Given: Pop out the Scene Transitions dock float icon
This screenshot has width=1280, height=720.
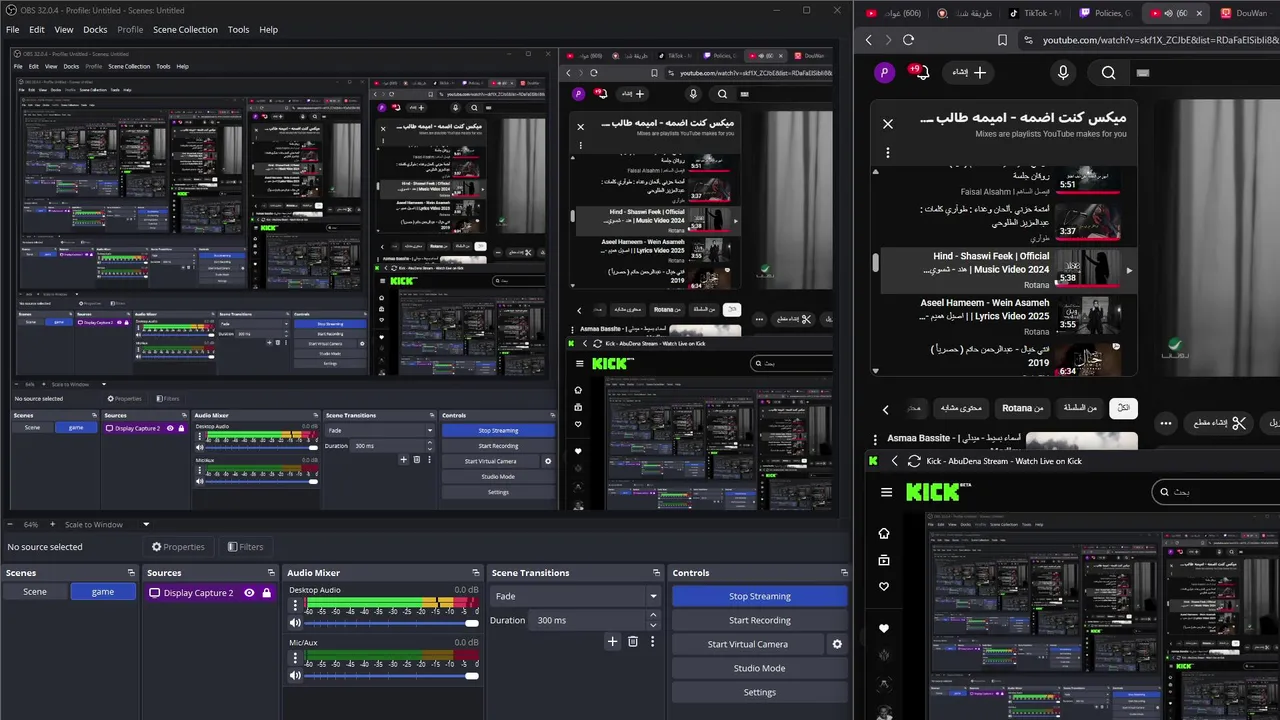Looking at the screenshot, I should 657,573.
